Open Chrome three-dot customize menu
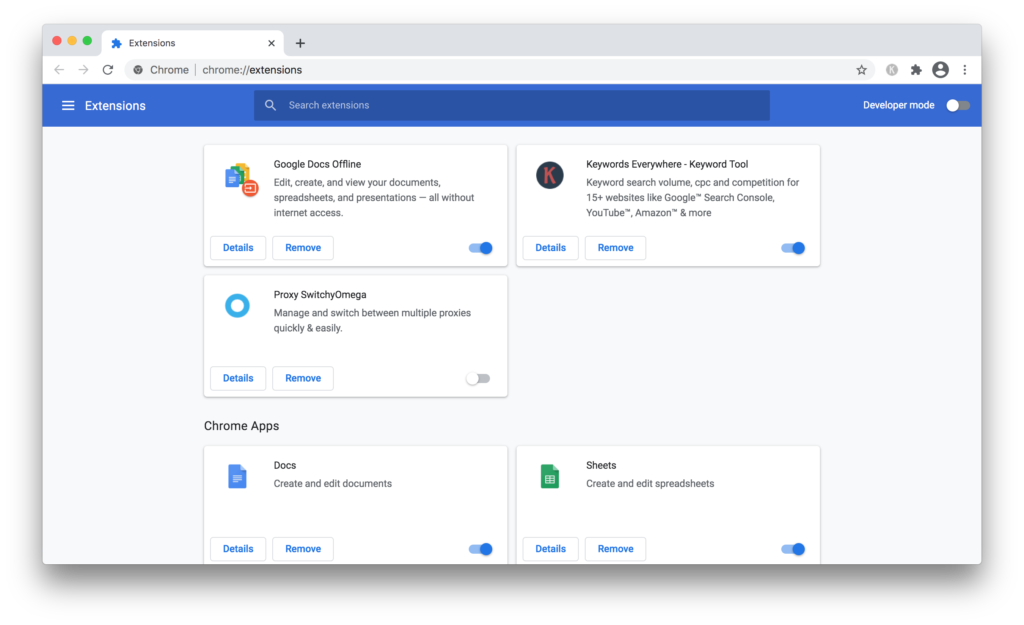1024x625 pixels. [x=964, y=70]
